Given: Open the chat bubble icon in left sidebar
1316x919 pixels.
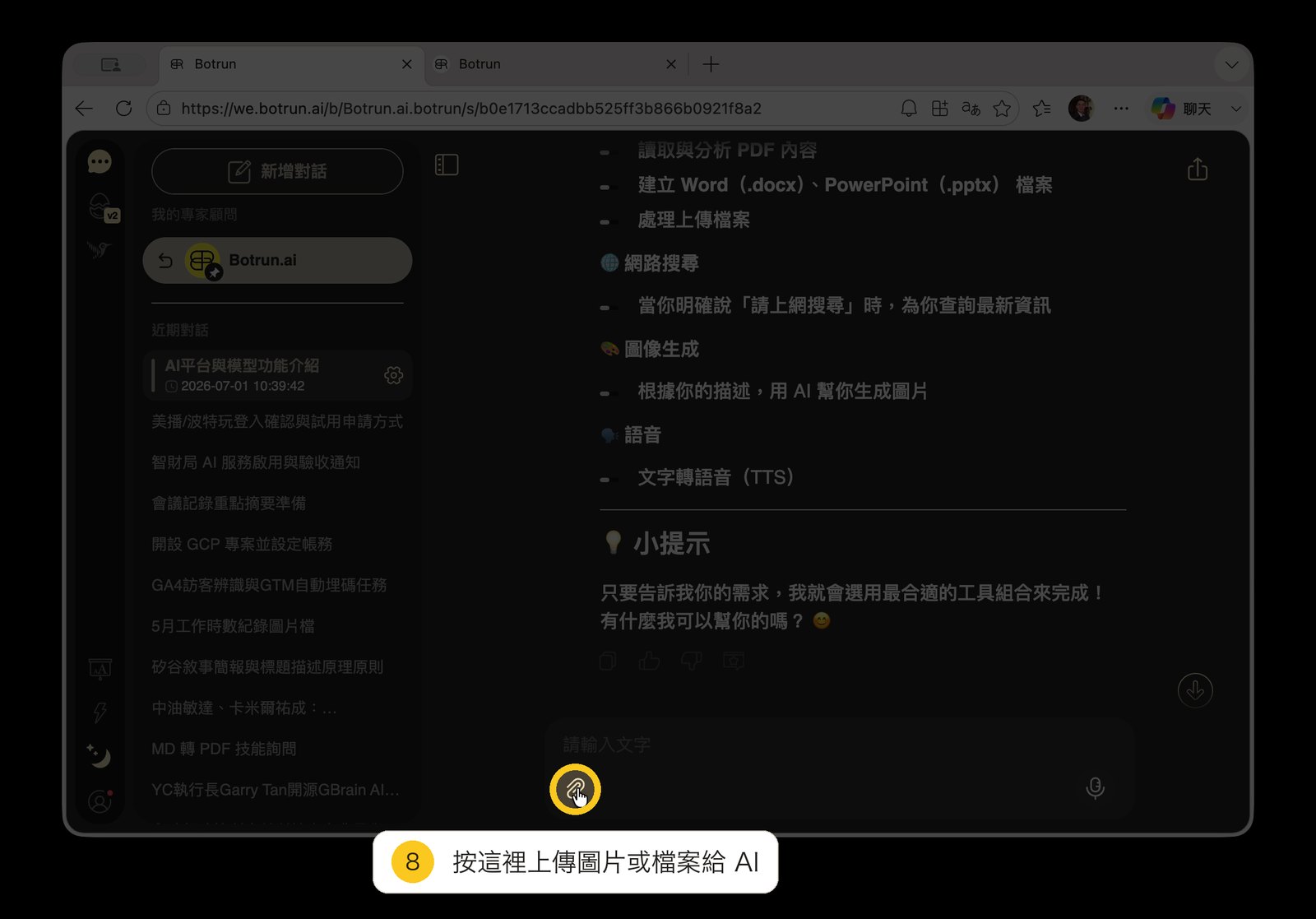Looking at the screenshot, I should pyautogui.click(x=100, y=162).
